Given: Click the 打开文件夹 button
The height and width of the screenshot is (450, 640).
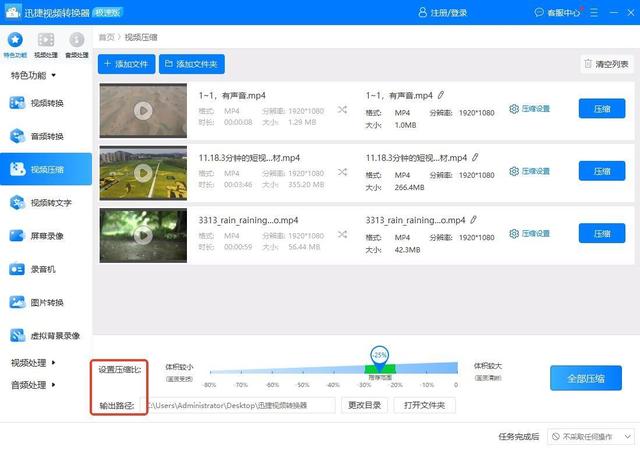Looking at the screenshot, I should (x=424, y=405).
